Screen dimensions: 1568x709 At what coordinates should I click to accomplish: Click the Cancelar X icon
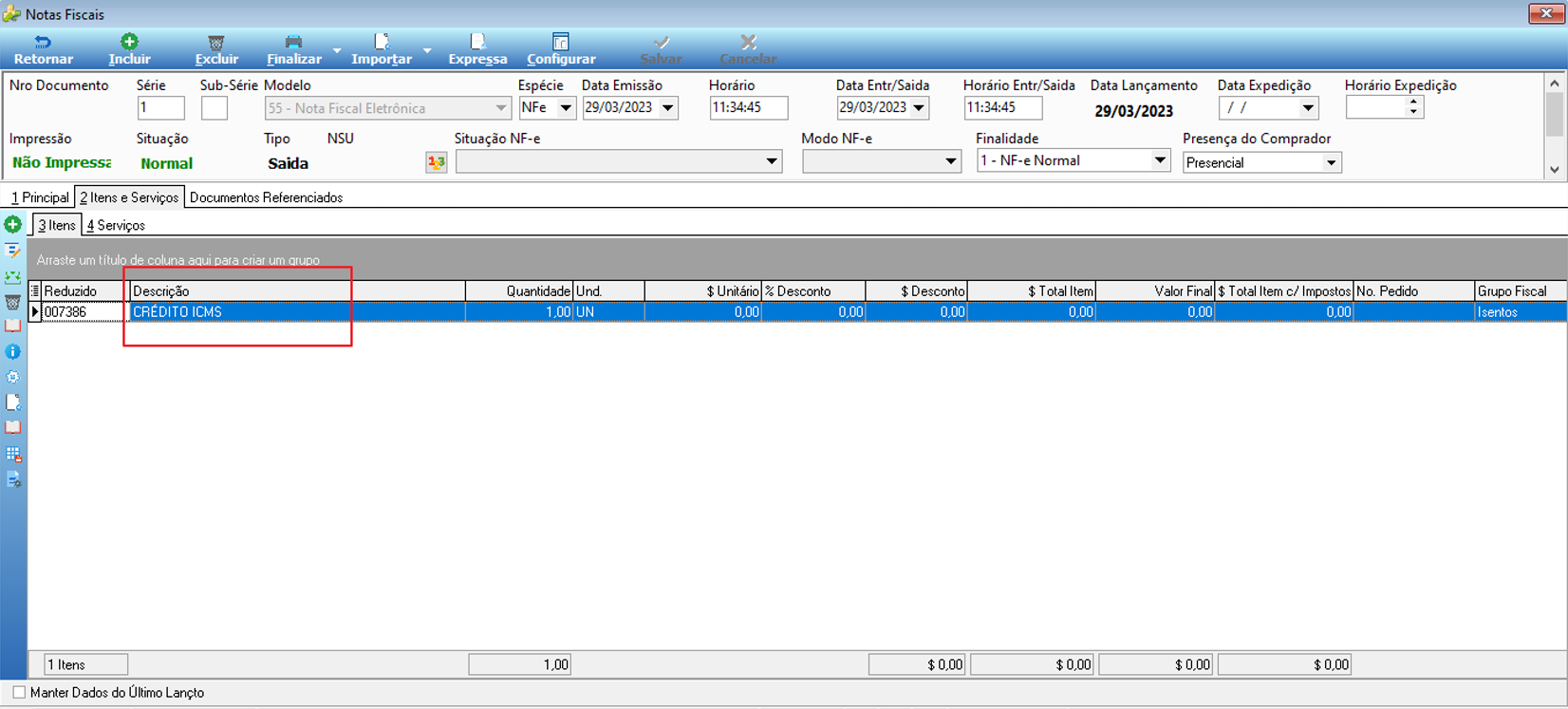[x=748, y=42]
